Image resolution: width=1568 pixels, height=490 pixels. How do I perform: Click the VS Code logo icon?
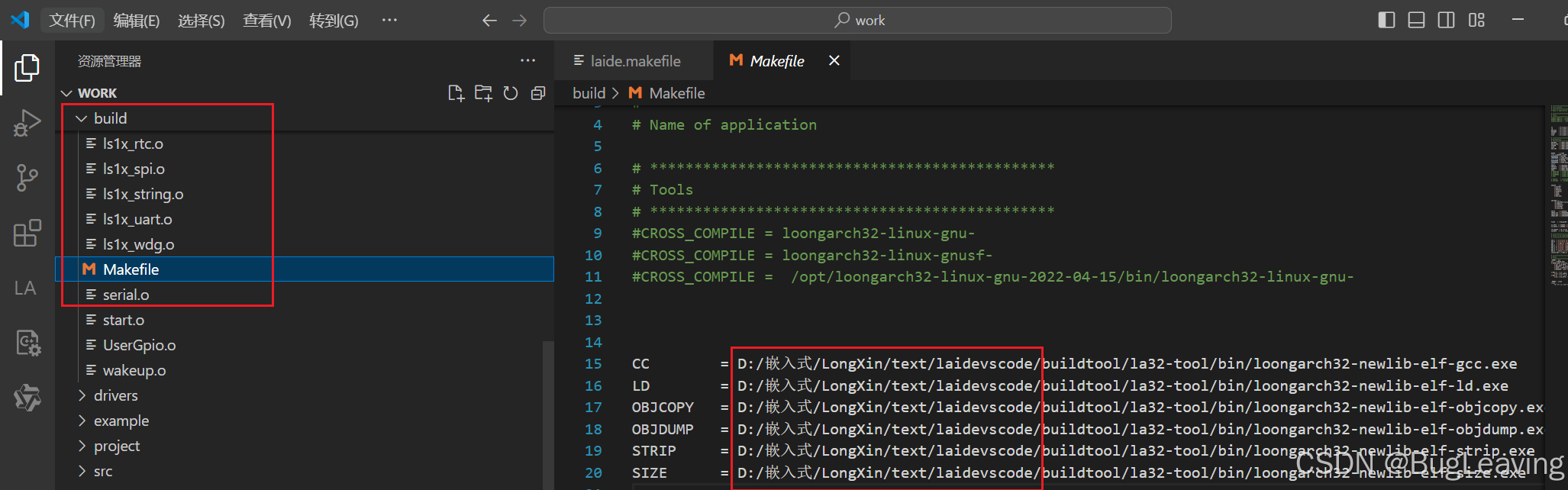click(20, 20)
